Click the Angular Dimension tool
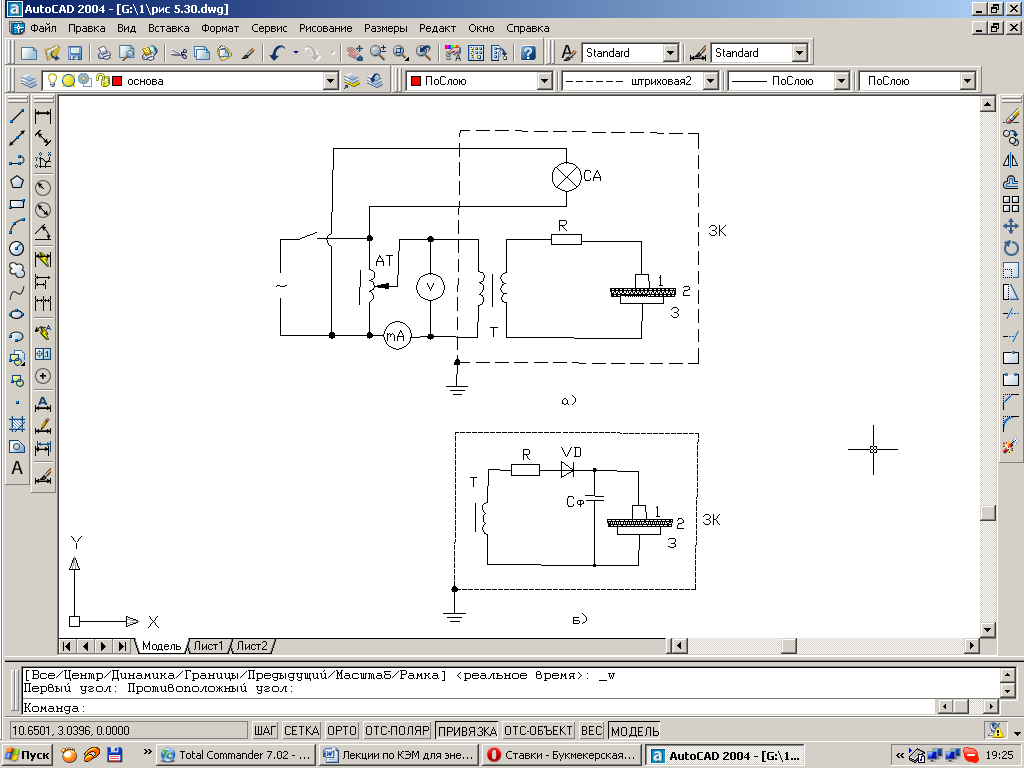1024x768 pixels. tap(42, 232)
